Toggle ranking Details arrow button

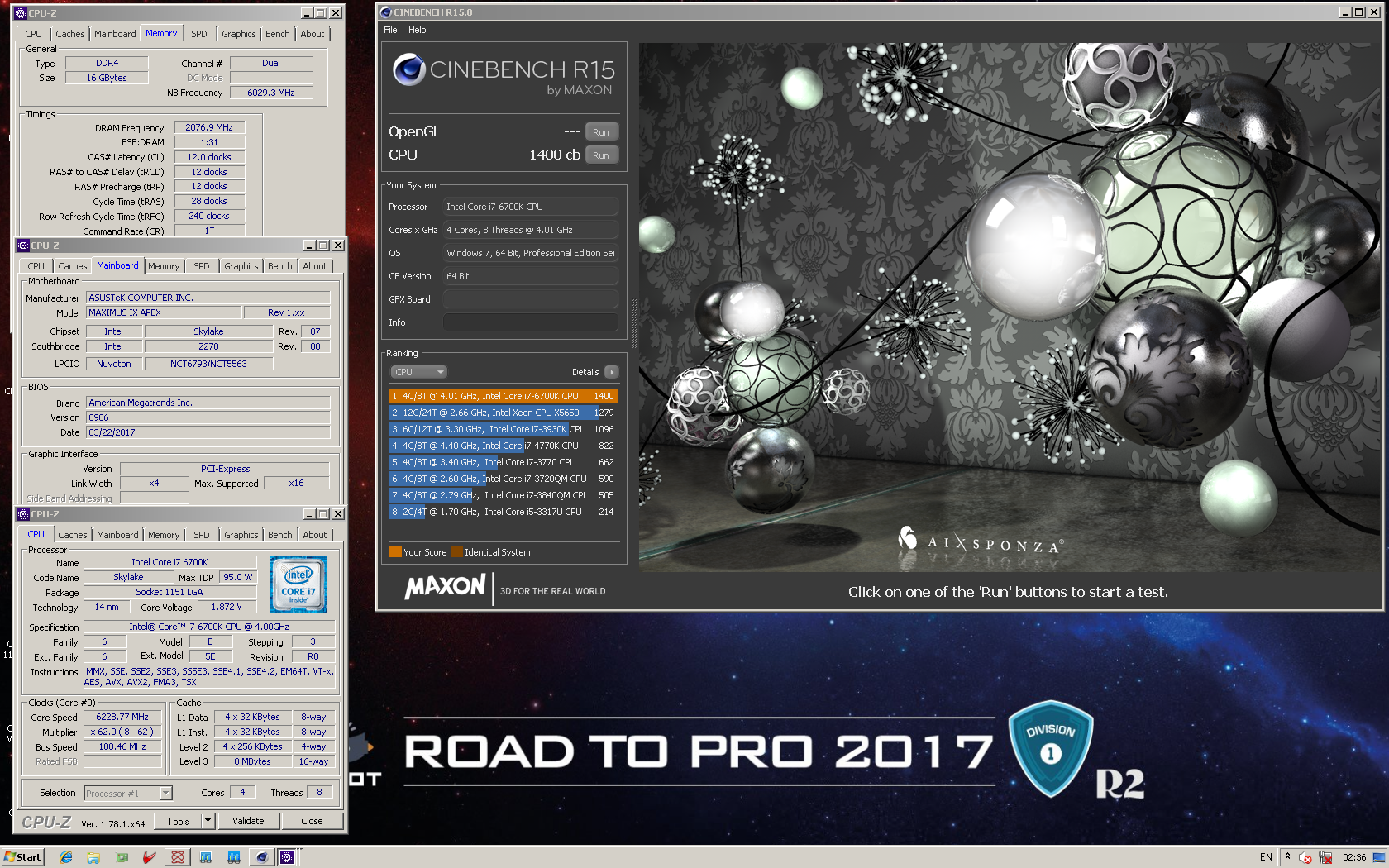pyautogui.click(x=612, y=372)
